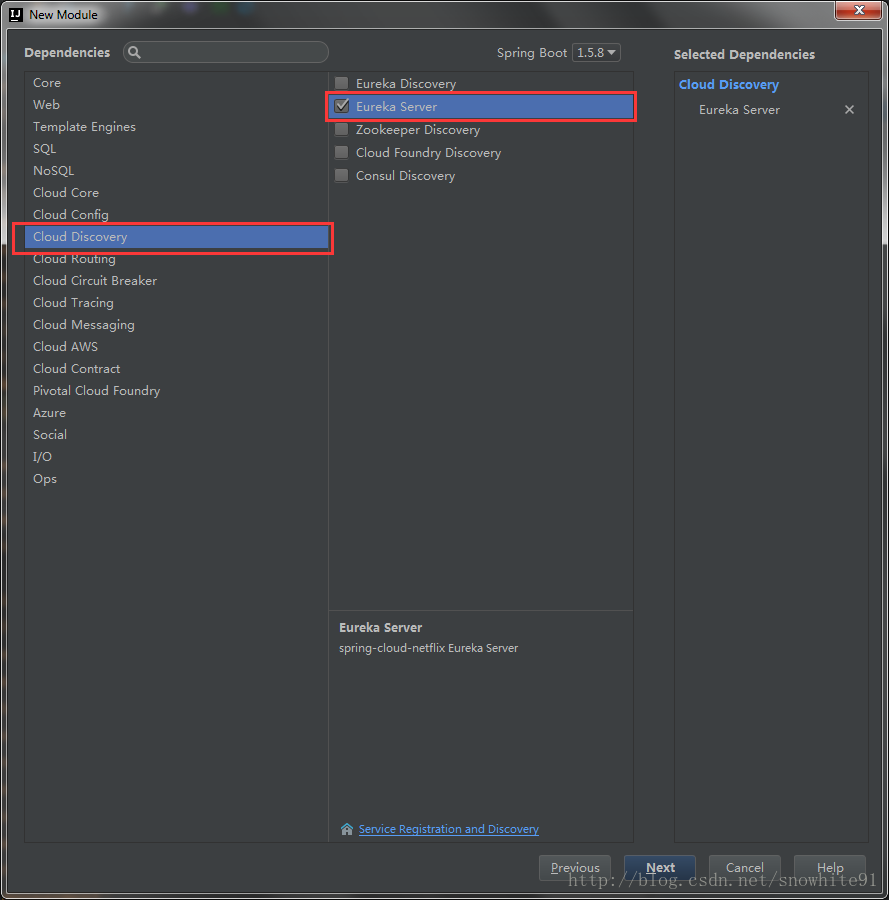Image resolution: width=889 pixels, height=900 pixels.
Task: Check the Cloud Foundry Discovery option
Action: 341,152
